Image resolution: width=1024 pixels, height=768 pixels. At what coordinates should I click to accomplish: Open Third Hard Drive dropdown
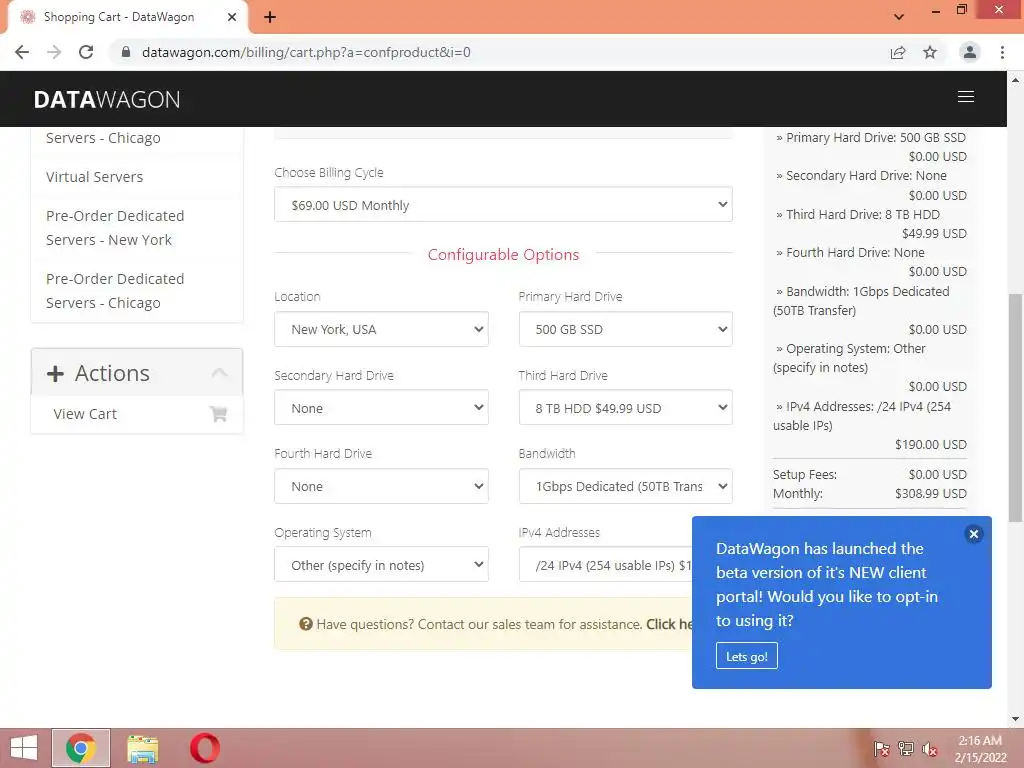pos(625,408)
